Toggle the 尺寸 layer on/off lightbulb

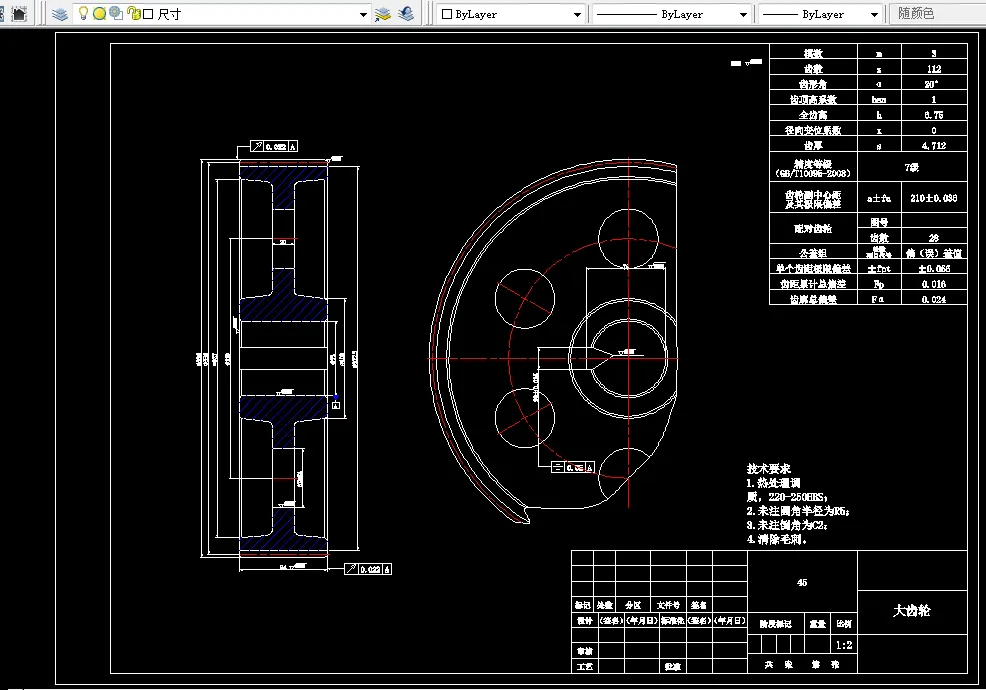pyautogui.click(x=83, y=13)
